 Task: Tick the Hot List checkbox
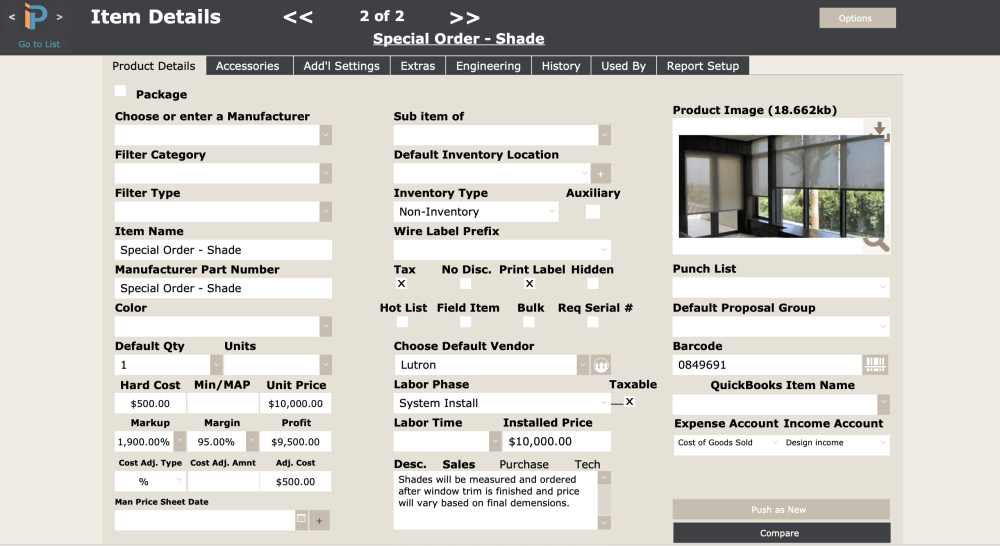tap(402, 322)
